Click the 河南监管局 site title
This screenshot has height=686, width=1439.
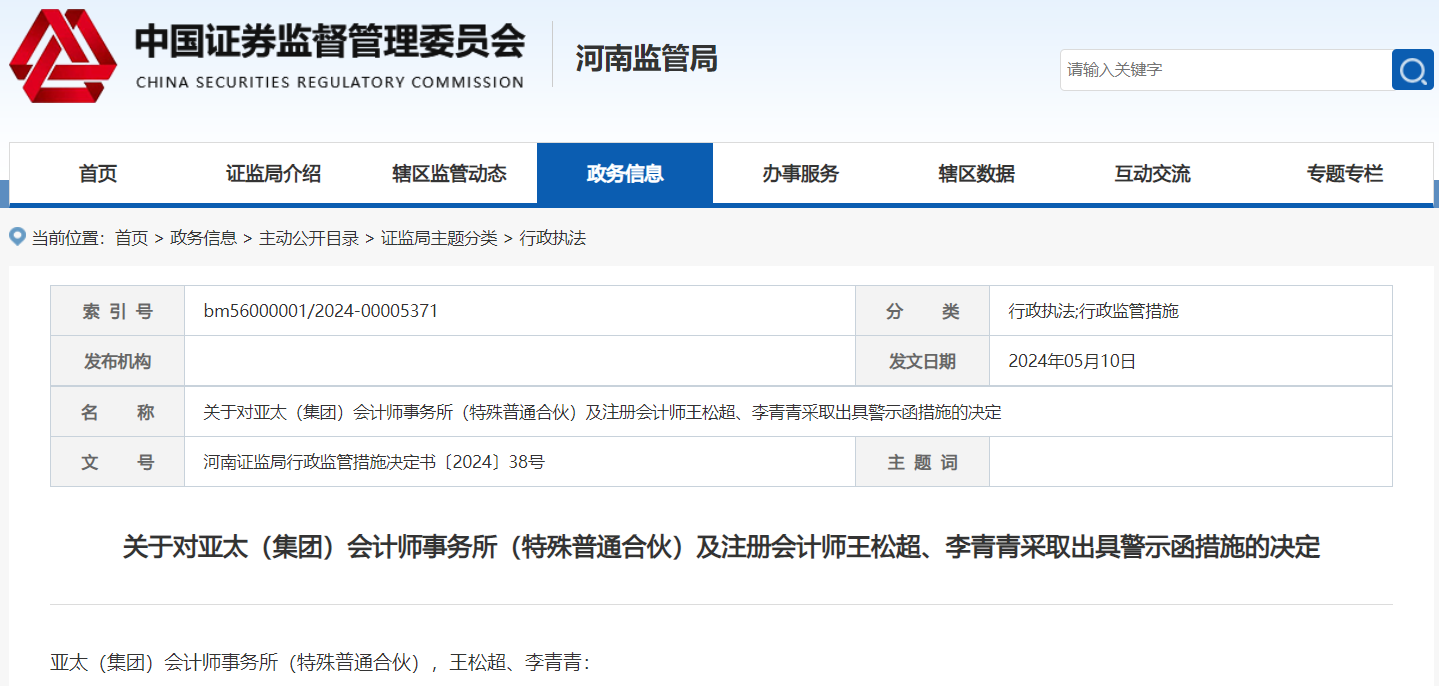pos(645,60)
